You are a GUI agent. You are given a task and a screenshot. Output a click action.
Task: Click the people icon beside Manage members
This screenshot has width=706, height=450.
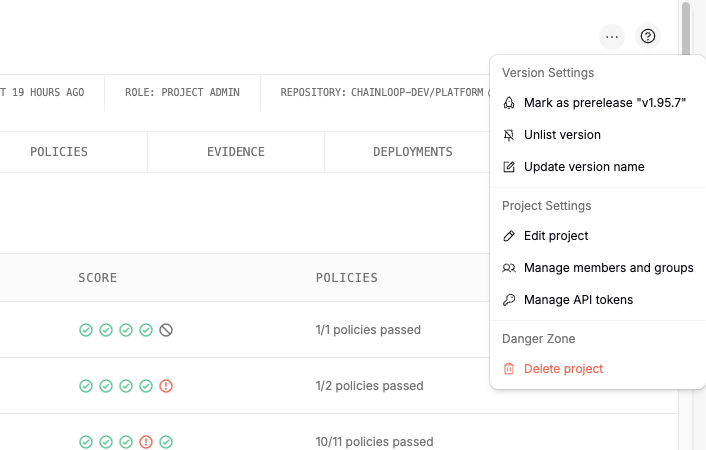pos(509,268)
